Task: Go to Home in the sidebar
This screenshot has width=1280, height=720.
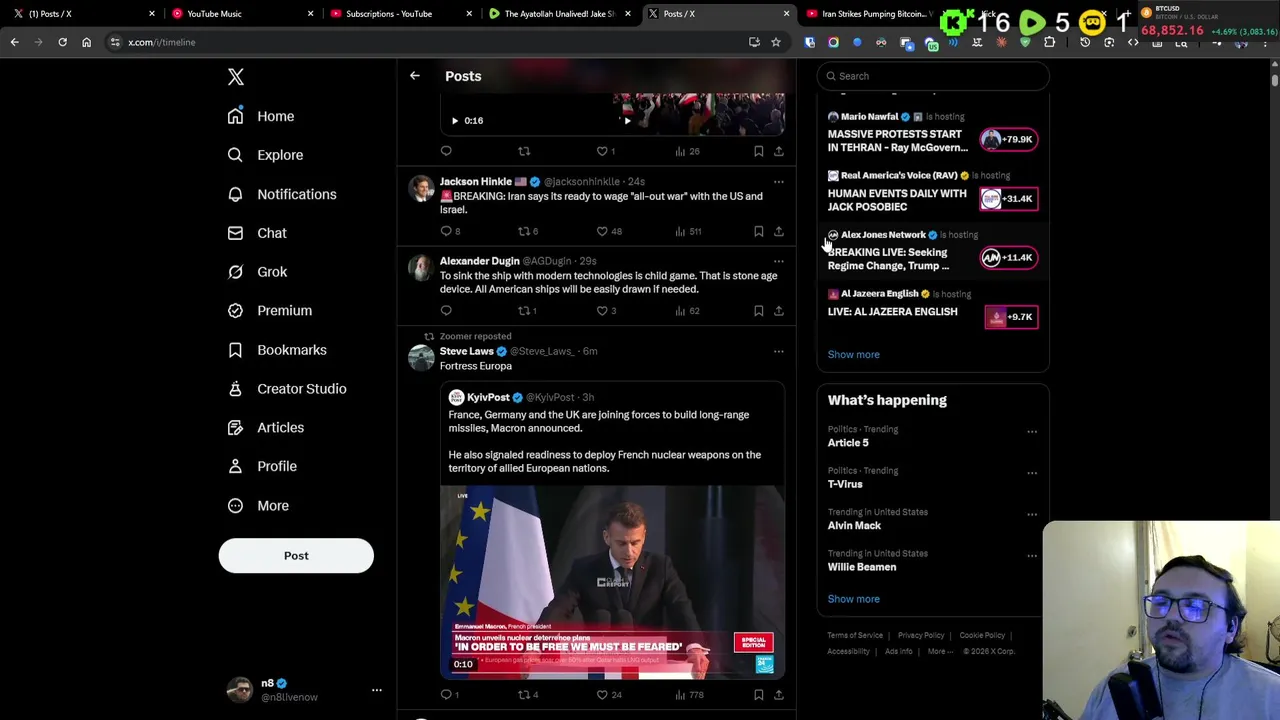Action: click(261, 116)
